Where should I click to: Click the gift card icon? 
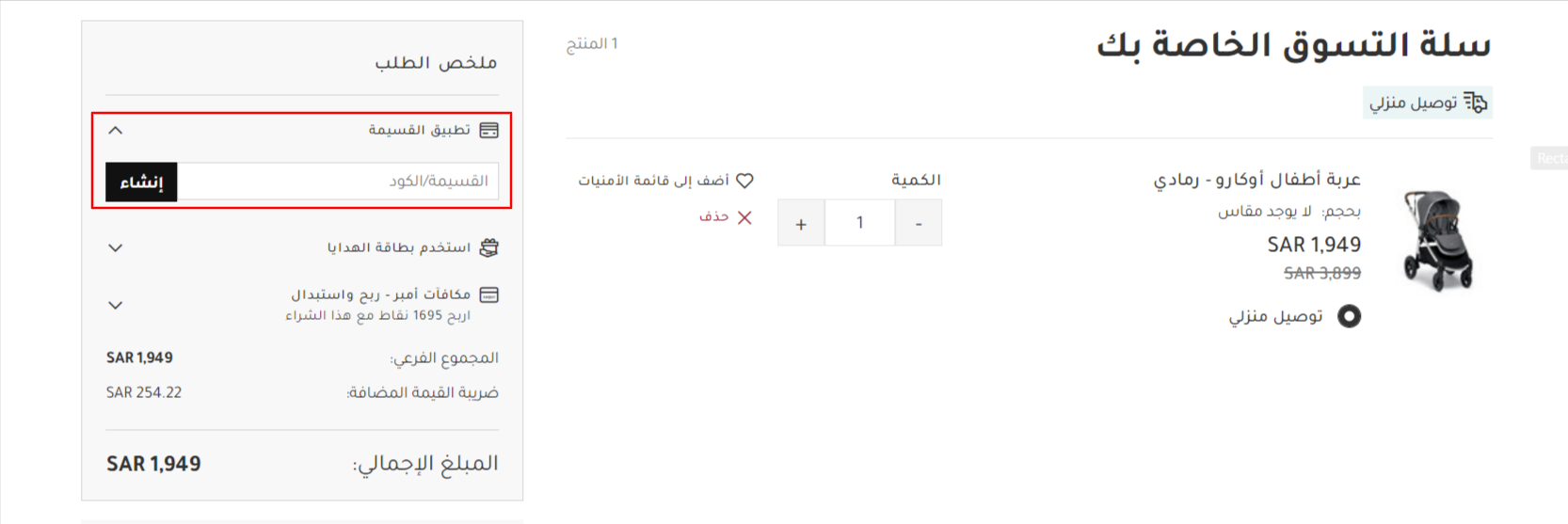pos(488,247)
